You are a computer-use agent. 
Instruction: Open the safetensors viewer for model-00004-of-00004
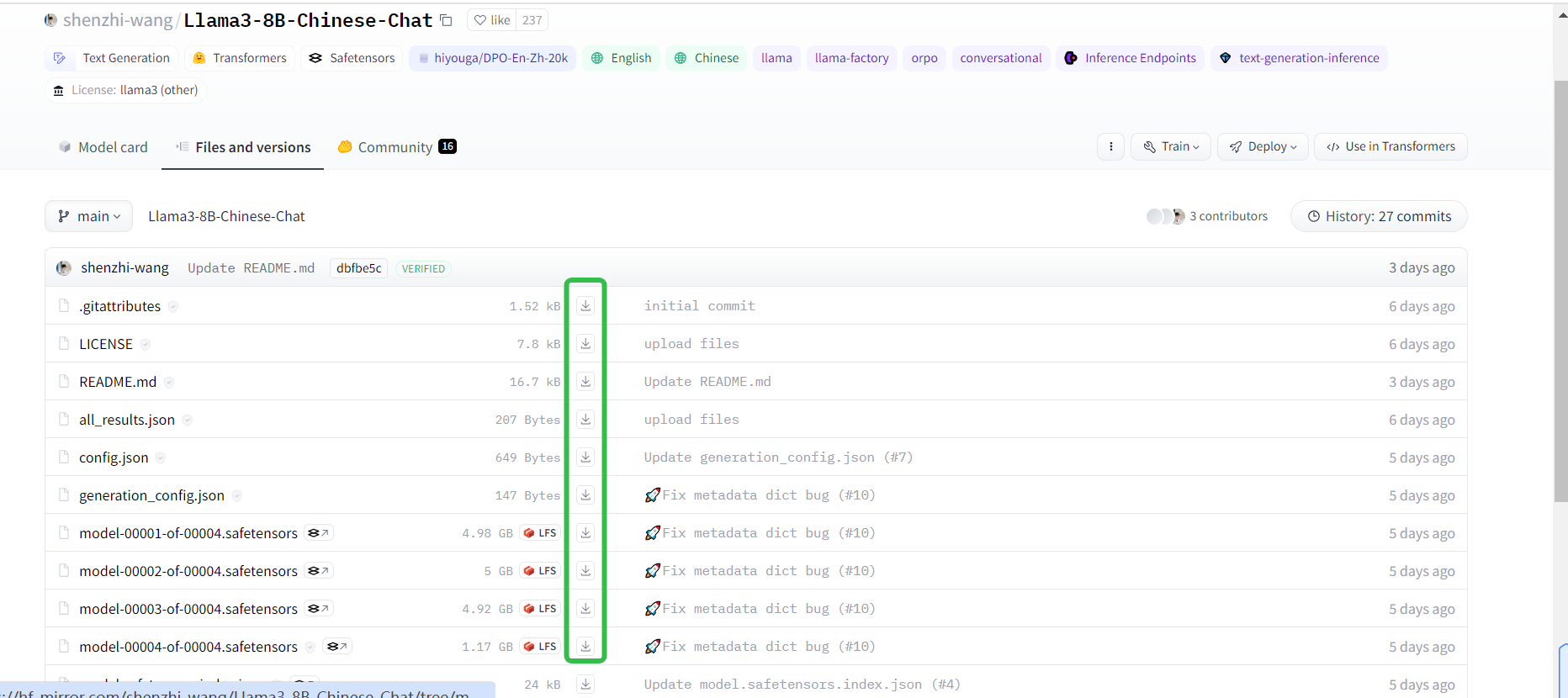tap(337, 647)
